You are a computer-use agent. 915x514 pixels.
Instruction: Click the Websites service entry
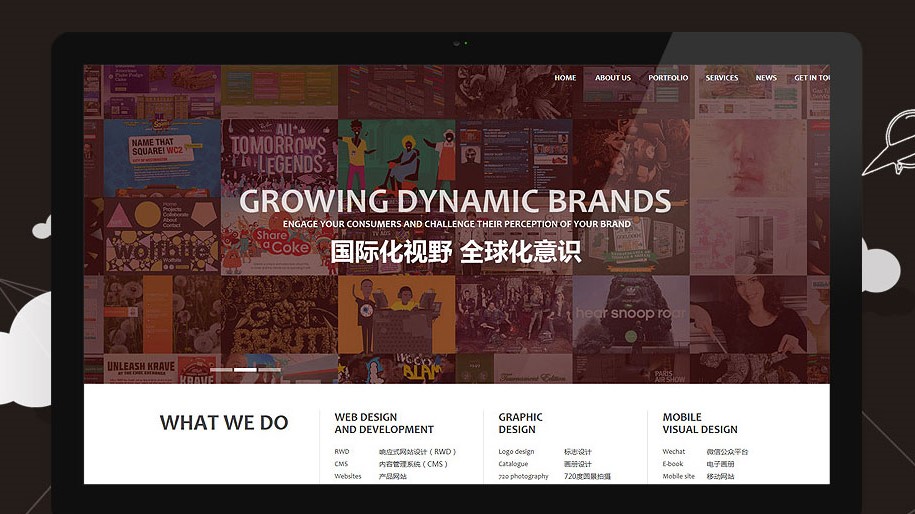click(348, 476)
